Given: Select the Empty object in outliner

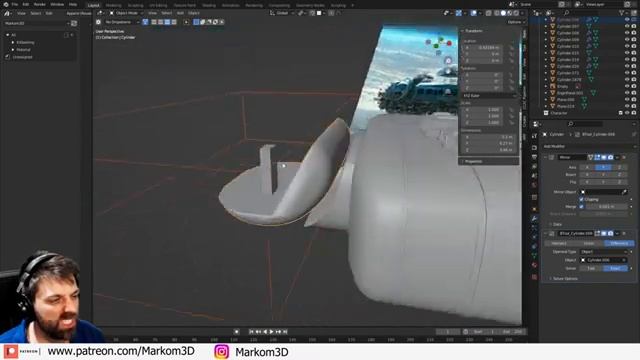Looking at the screenshot, I should click(562, 86).
